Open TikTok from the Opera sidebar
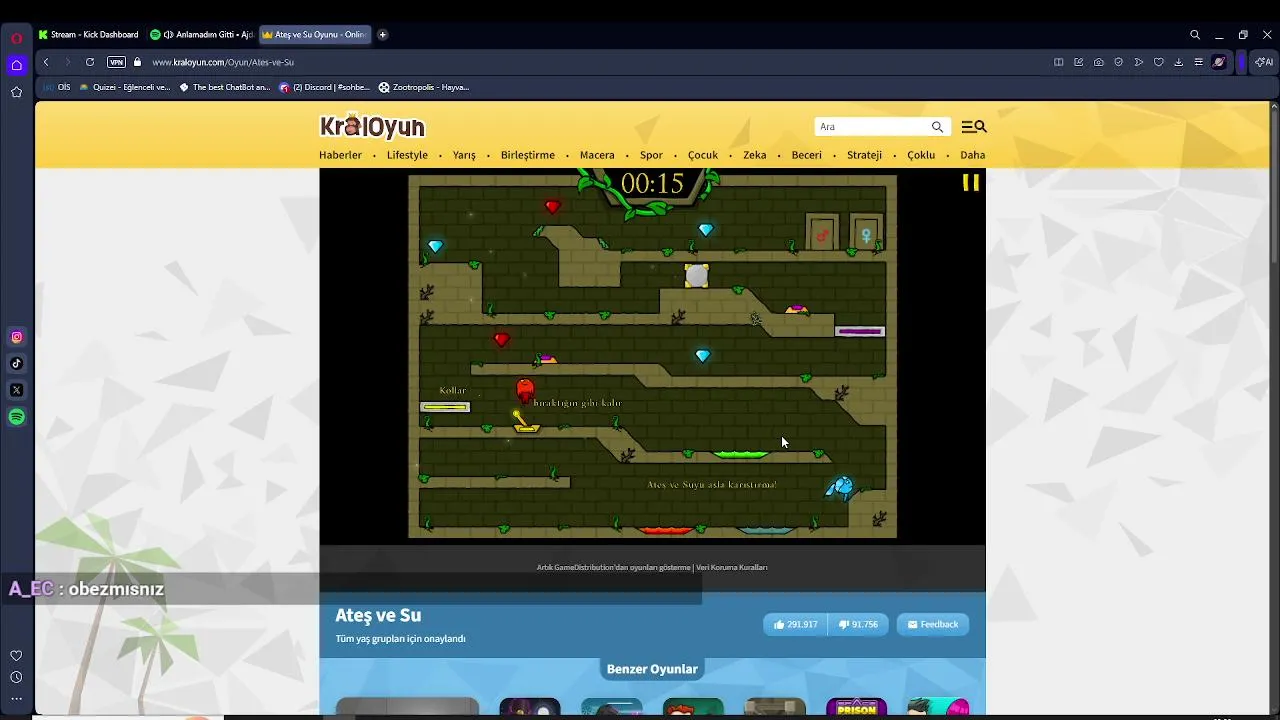Viewport: 1280px width, 720px height. pyautogui.click(x=16, y=364)
